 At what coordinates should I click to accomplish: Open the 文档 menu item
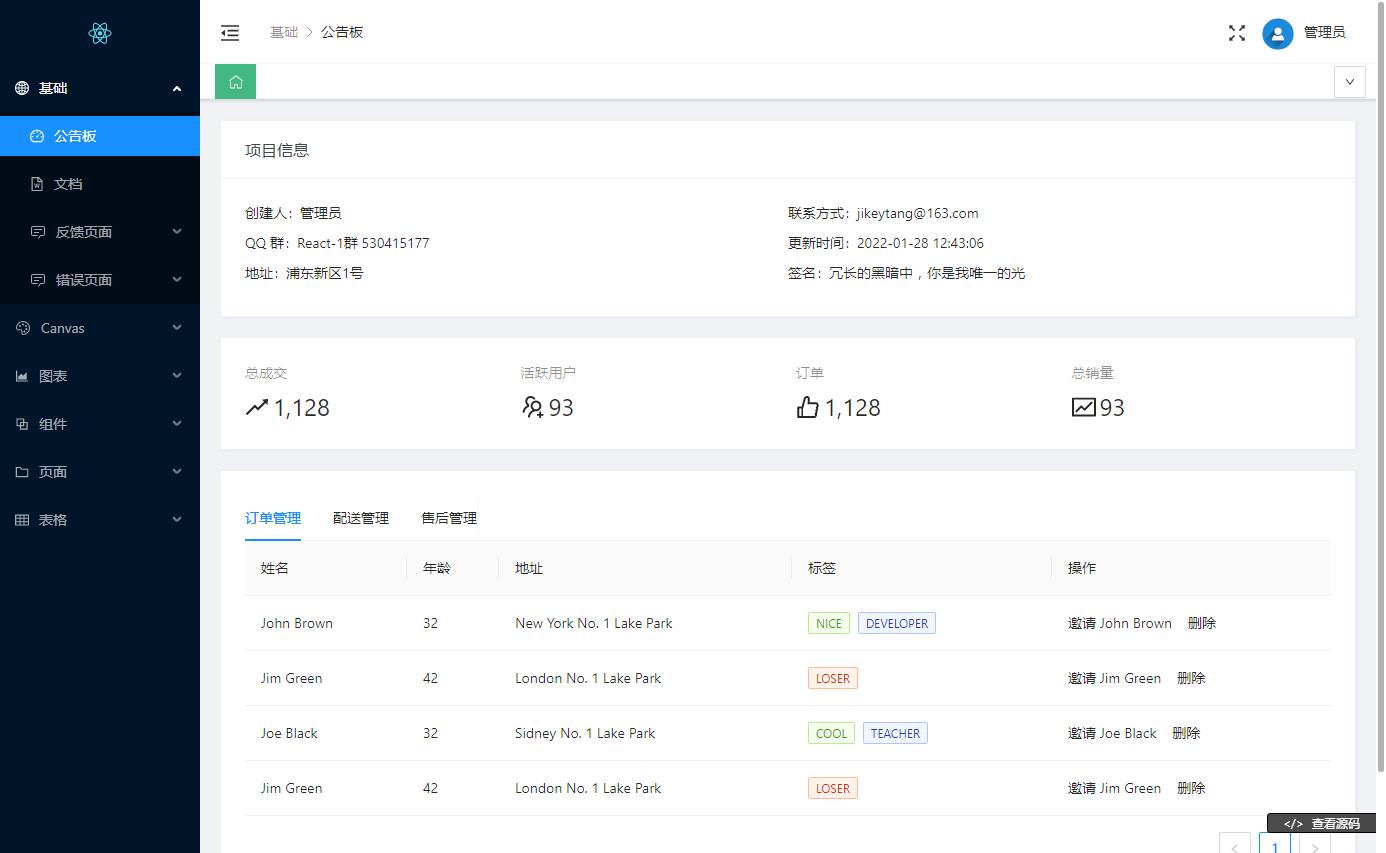tap(100, 184)
